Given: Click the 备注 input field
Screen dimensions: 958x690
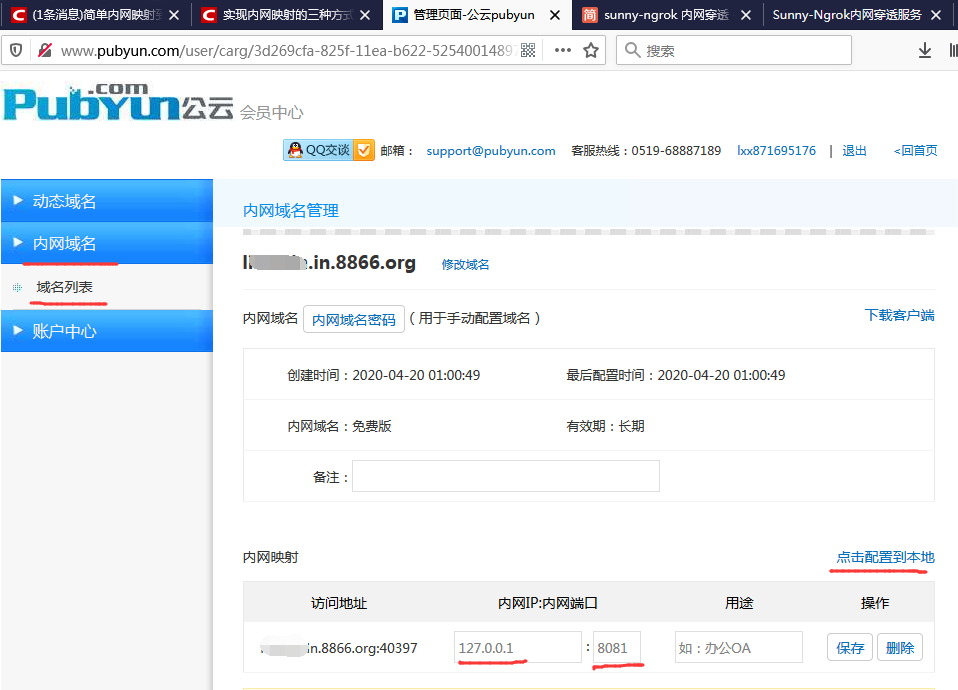Looking at the screenshot, I should 506,476.
